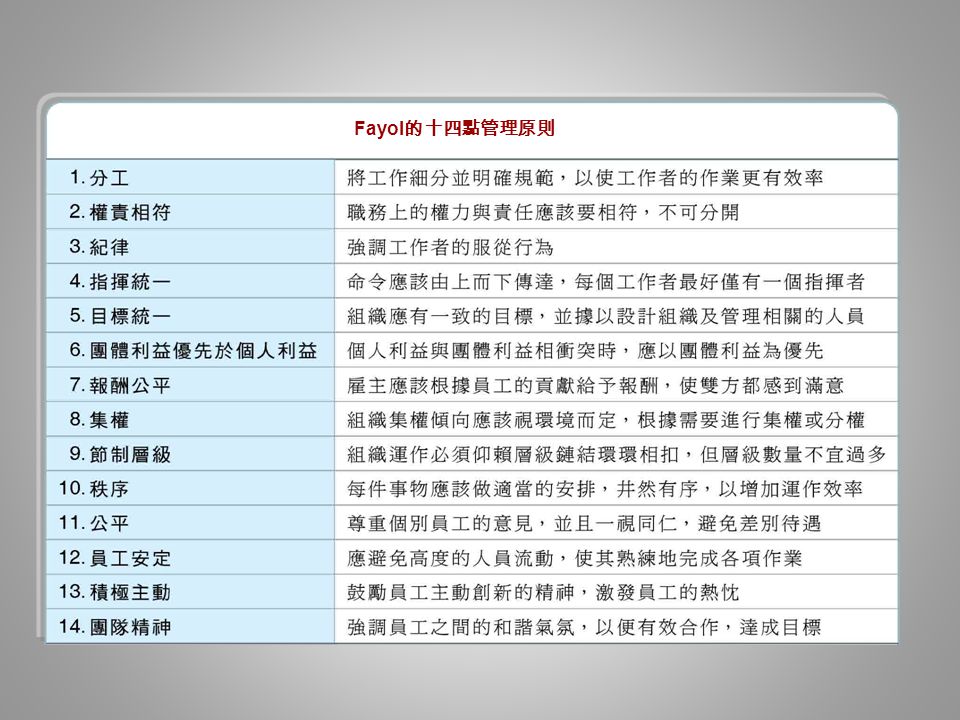Click the description beginning '尊重個別員工的意見'
Screen dimensions: 960x720
(x=584, y=523)
